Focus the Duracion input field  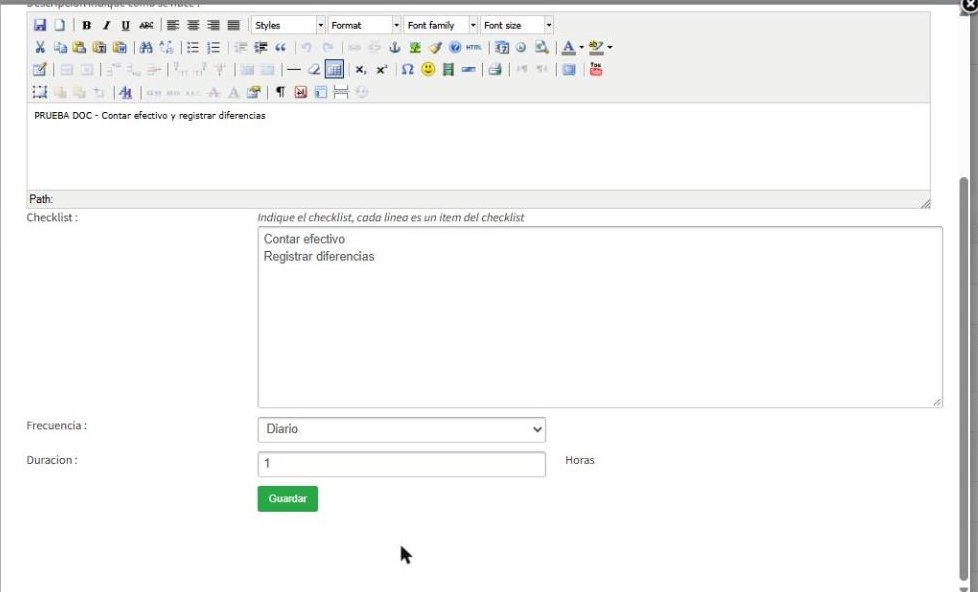(402, 464)
